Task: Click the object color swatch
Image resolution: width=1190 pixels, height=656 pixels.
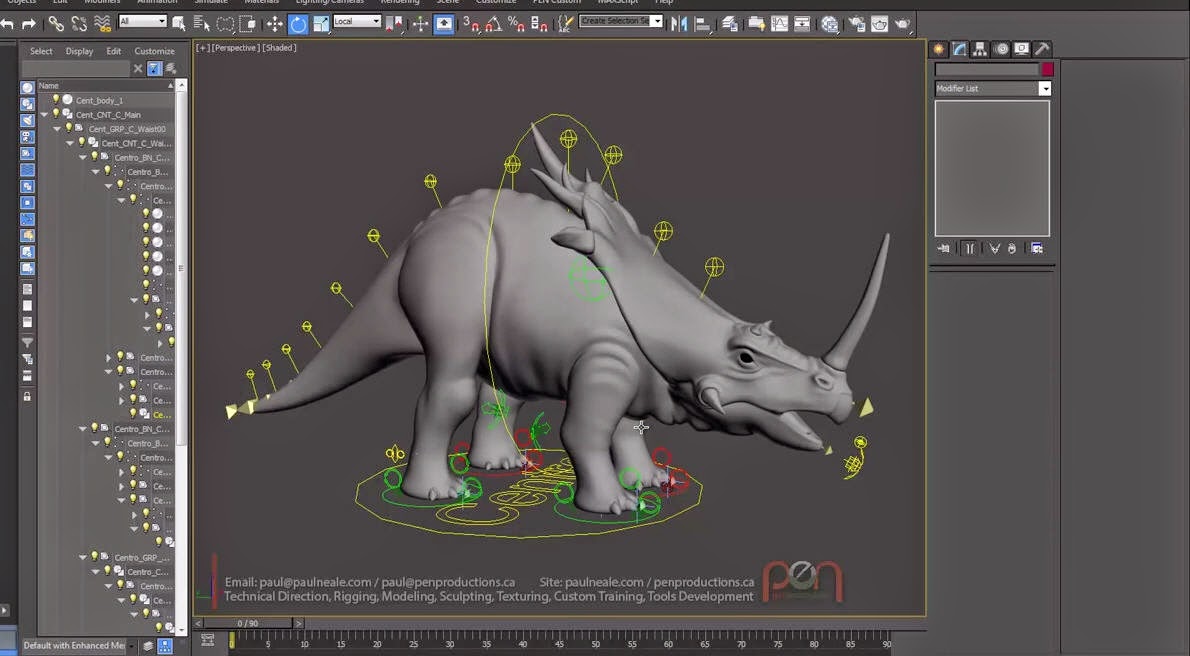Action: click(x=1047, y=69)
